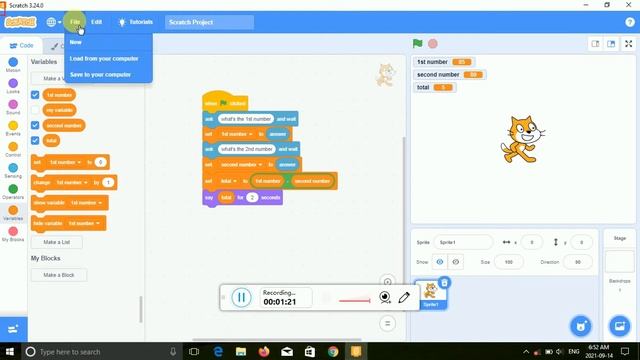Start the project with green flag
Image resolution: width=640 pixels, height=360 pixels.
coord(417,43)
